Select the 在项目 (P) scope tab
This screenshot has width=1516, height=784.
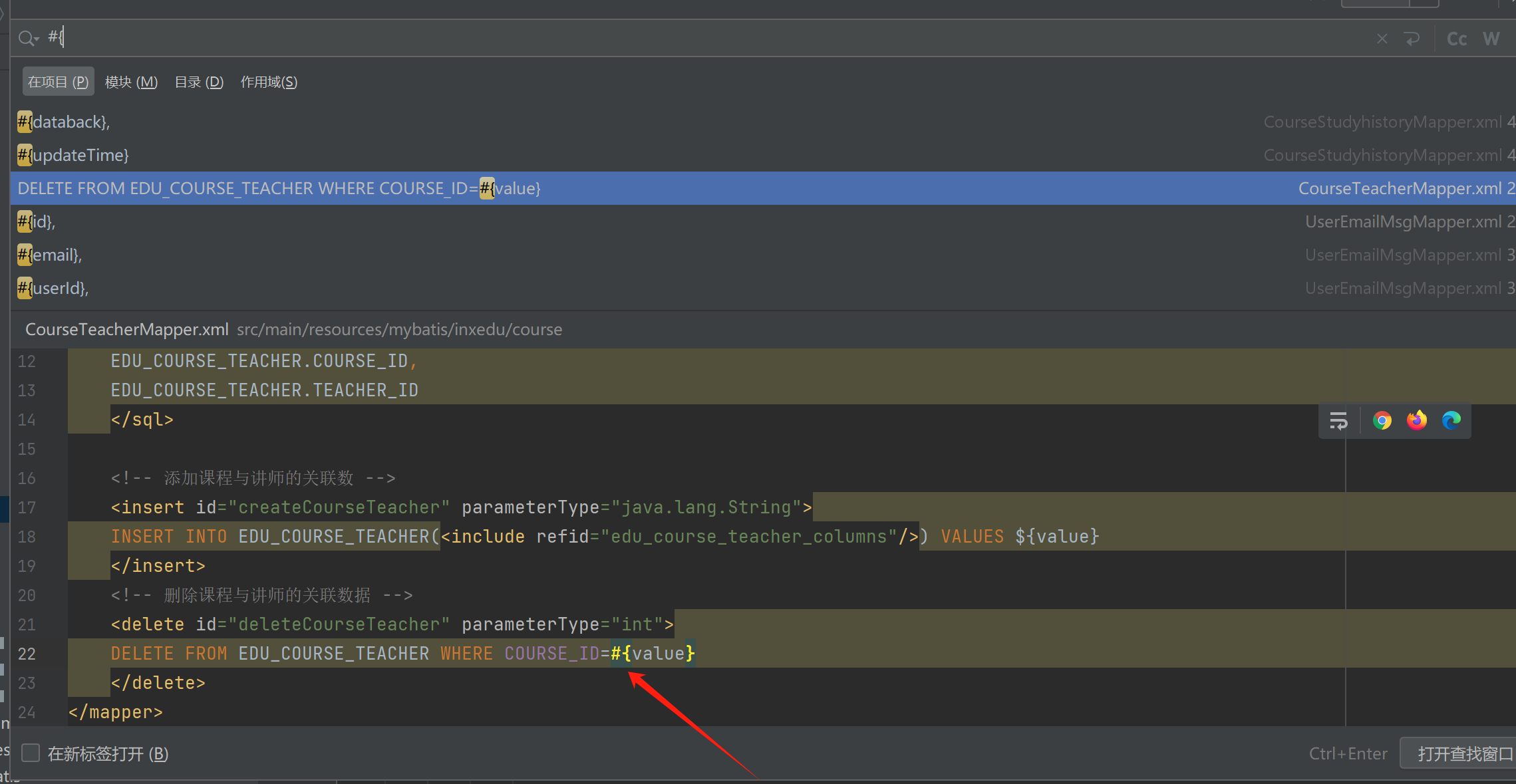pos(58,82)
